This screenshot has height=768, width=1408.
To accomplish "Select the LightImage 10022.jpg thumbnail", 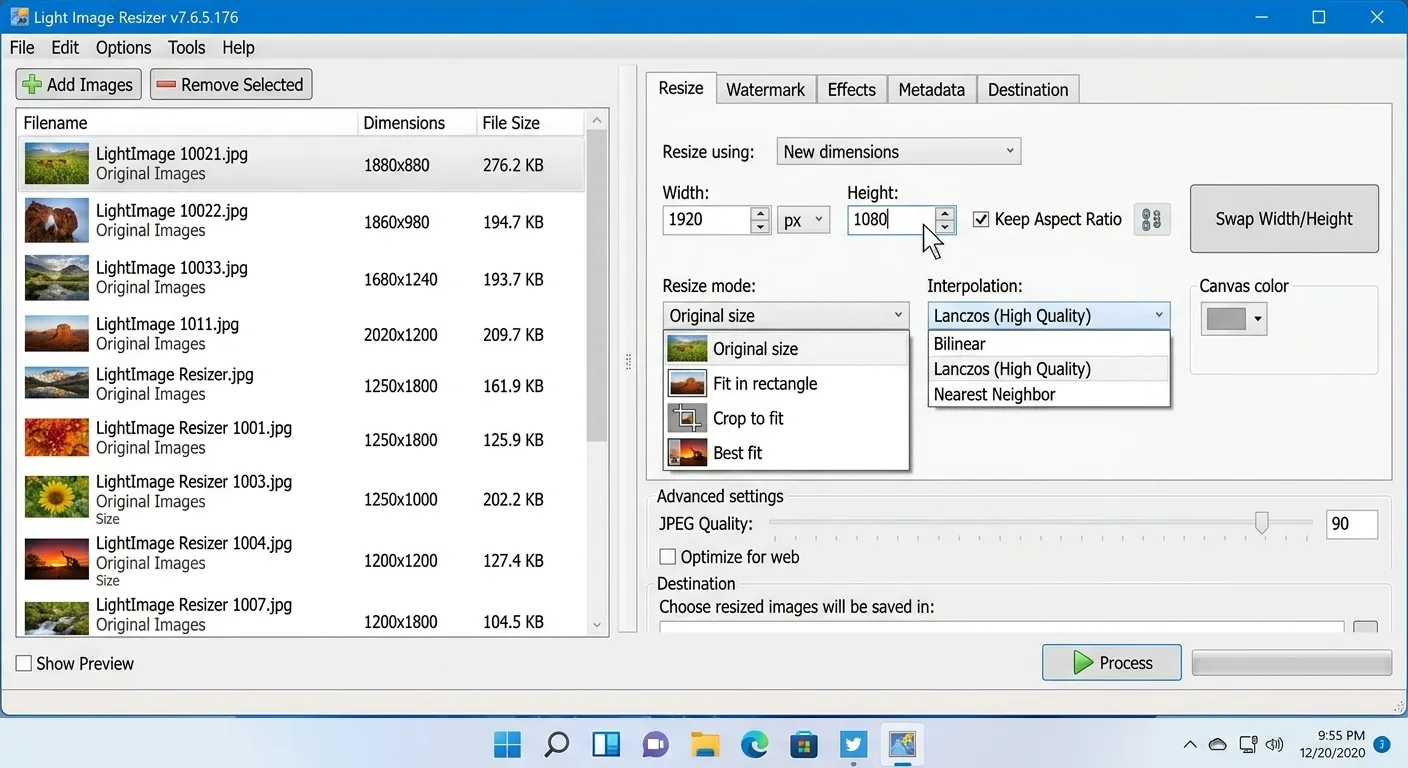I will [57, 221].
